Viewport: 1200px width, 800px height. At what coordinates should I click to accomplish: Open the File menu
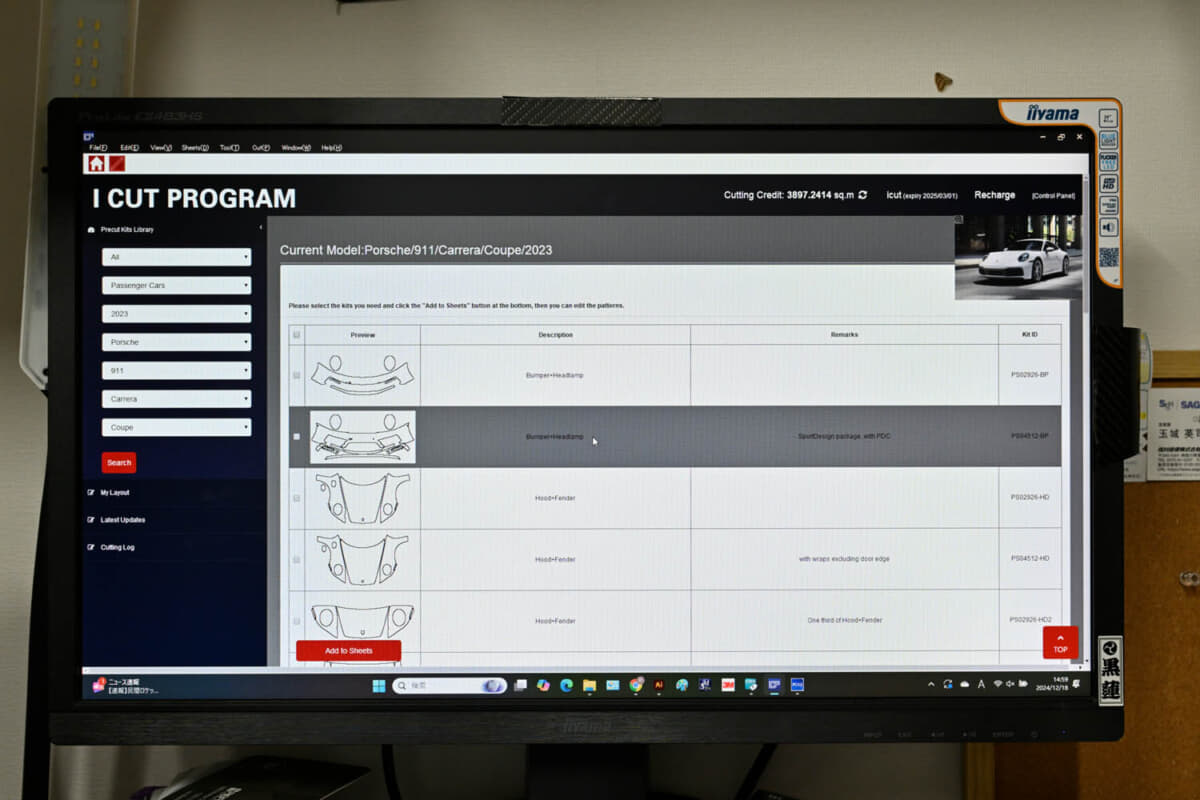98,147
